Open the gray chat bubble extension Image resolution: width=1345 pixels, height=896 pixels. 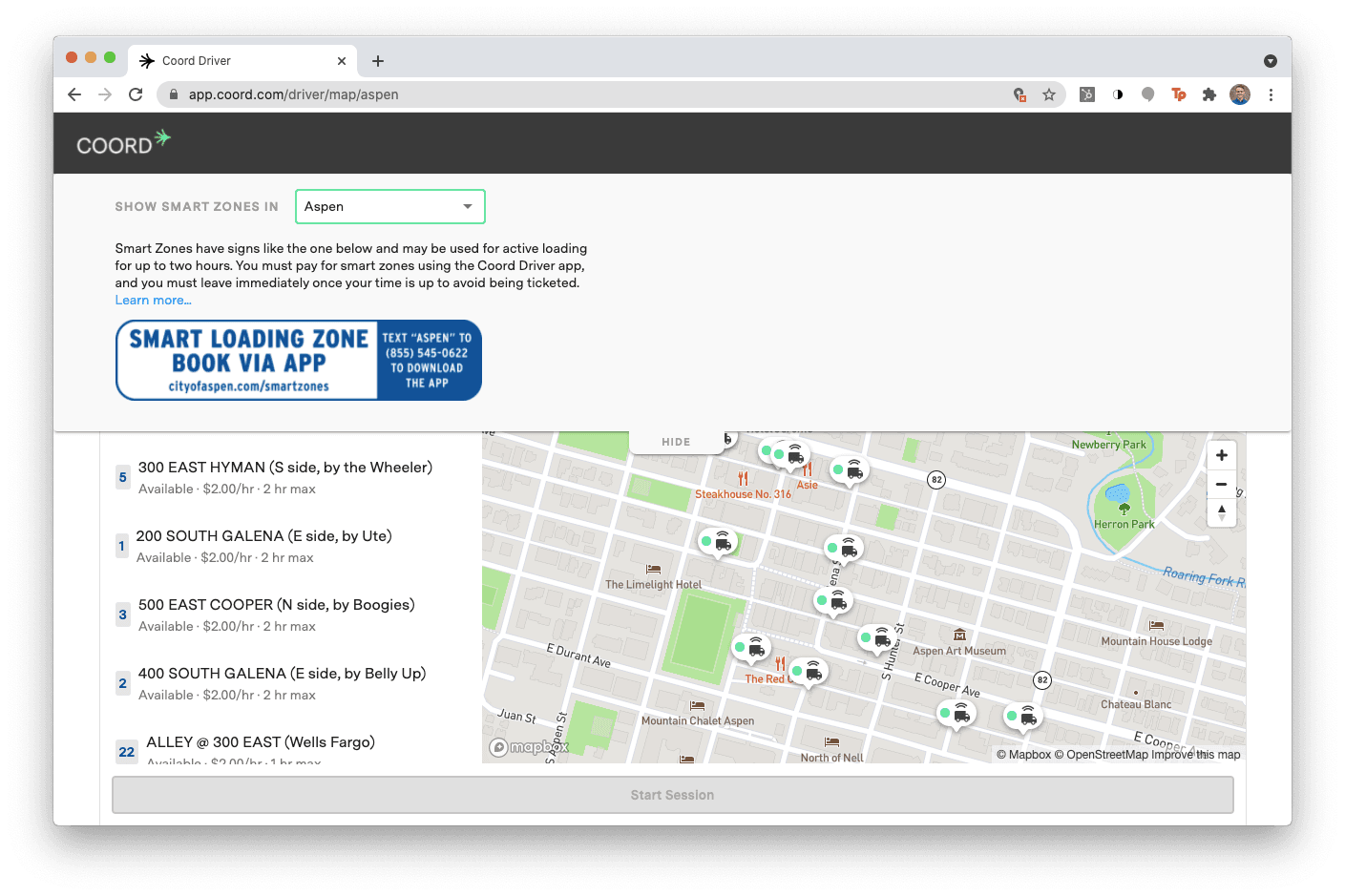1148,94
